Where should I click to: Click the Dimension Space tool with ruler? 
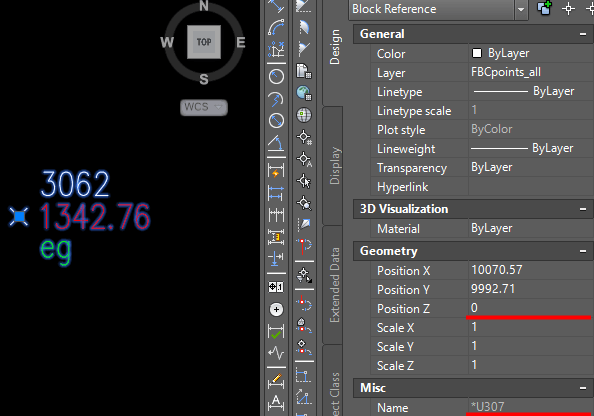click(276, 236)
